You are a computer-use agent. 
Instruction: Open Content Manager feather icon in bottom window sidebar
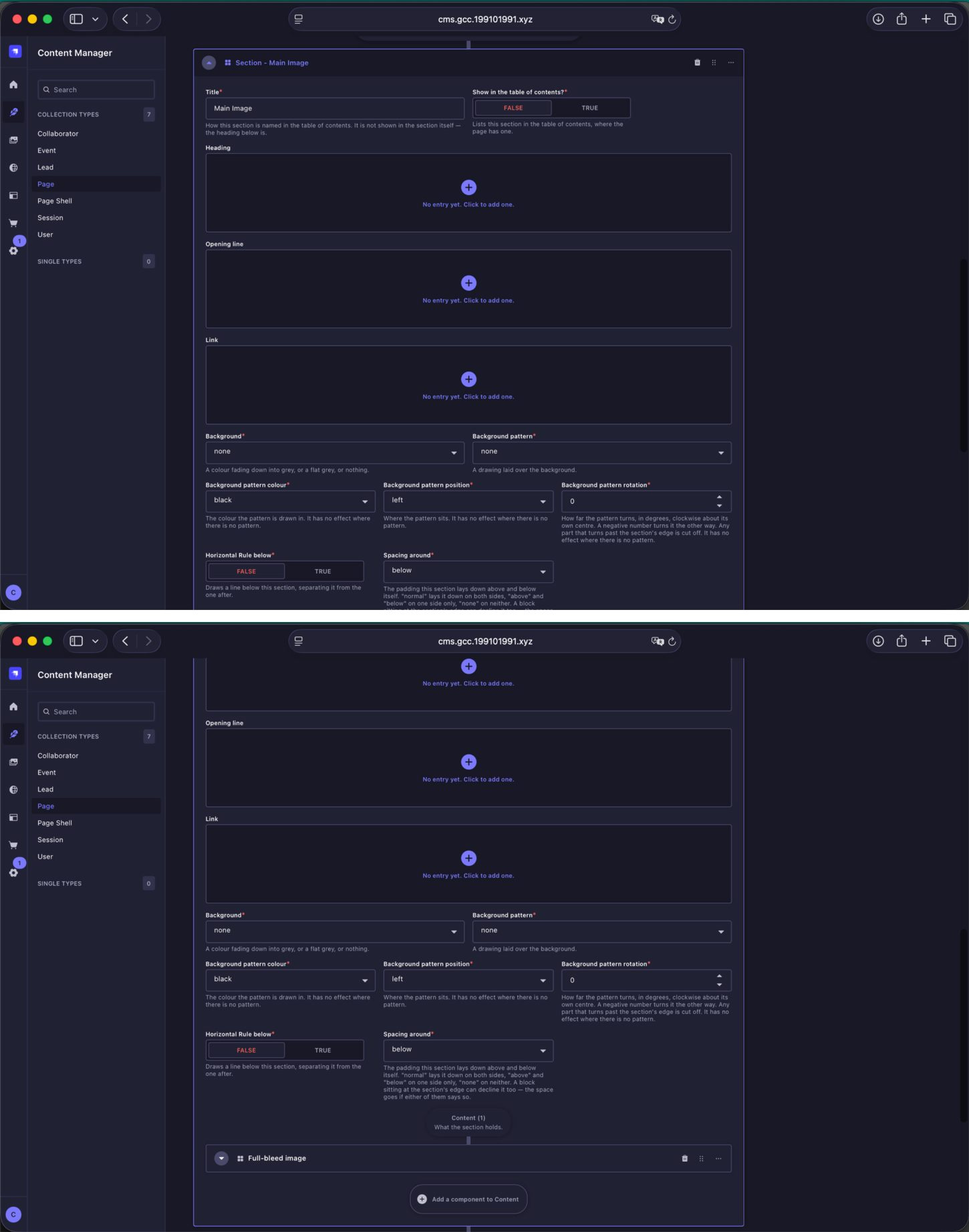(13, 734)
